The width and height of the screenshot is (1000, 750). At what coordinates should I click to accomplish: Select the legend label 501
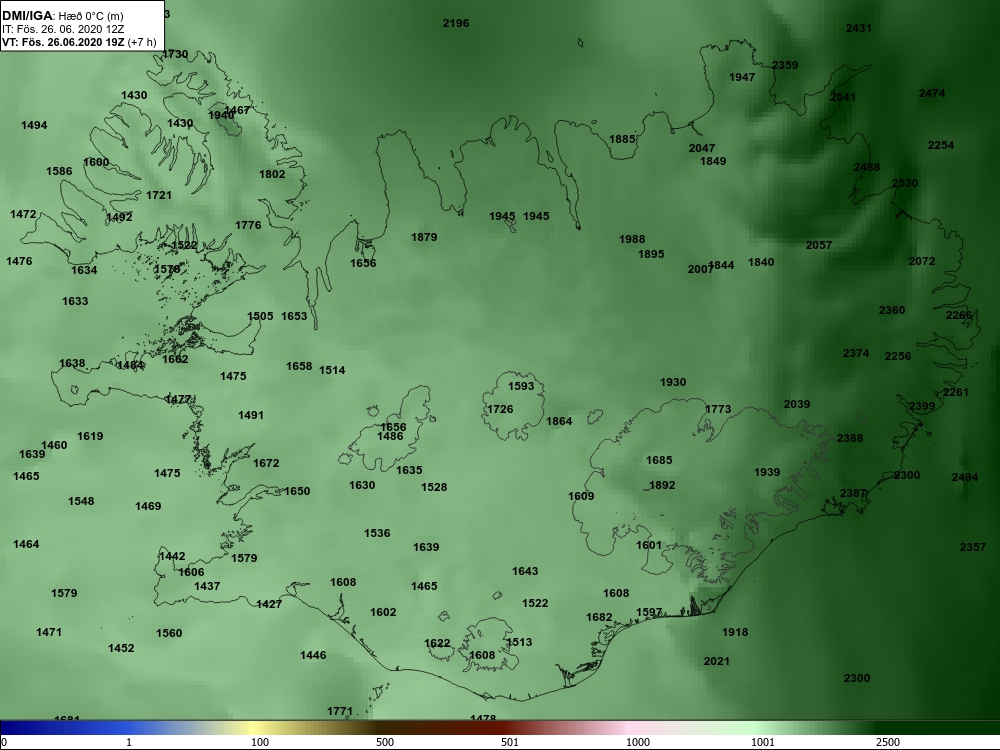510,742
